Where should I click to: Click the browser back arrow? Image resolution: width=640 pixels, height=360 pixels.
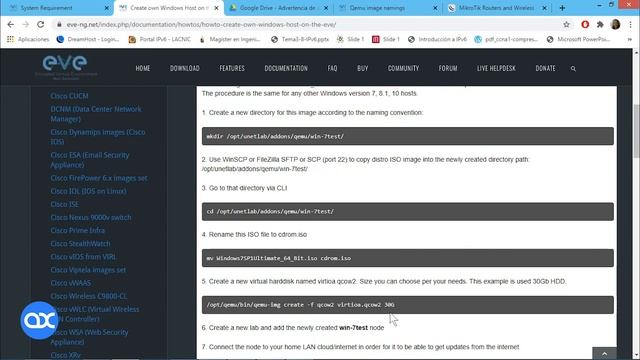tap(11, 24)
